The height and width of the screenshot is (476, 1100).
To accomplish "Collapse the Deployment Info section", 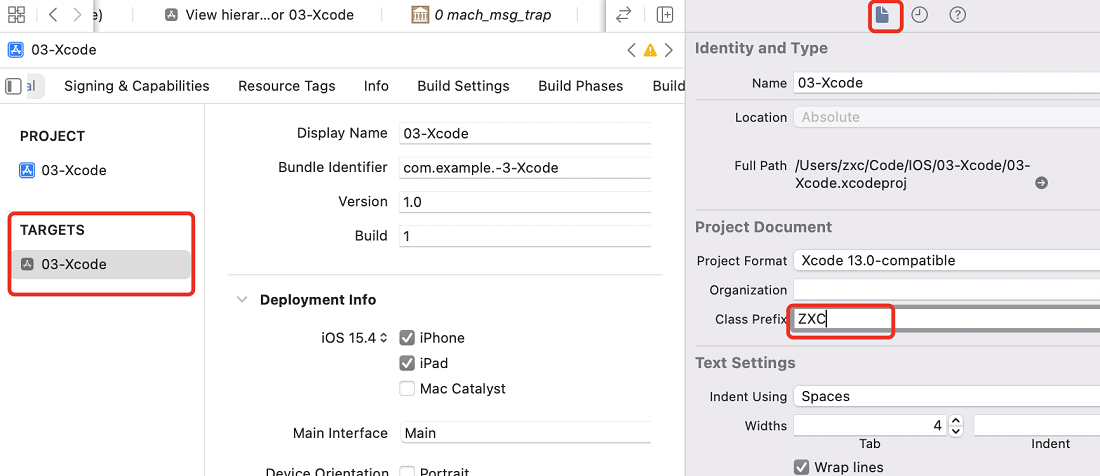I will pos(242,299).
